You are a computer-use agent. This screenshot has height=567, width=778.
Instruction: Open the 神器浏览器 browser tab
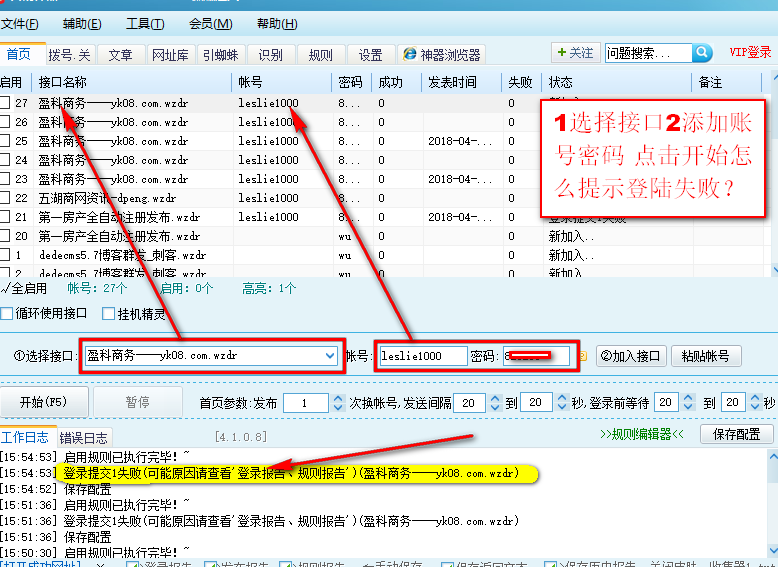[440, 55]
